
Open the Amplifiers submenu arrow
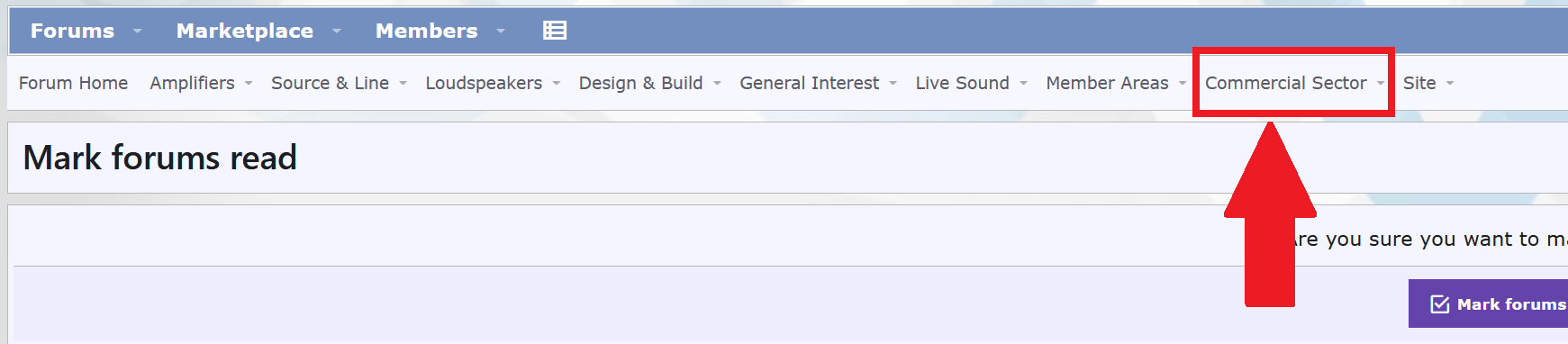click(249, 84)
